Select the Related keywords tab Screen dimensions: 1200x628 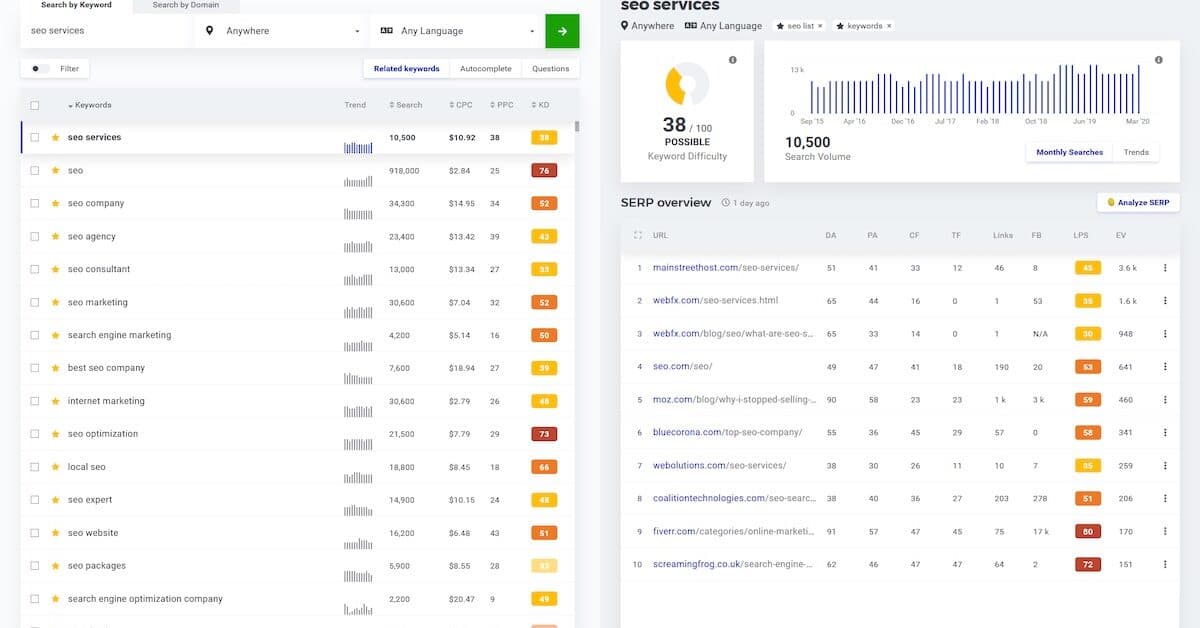(x=406, y=69)
